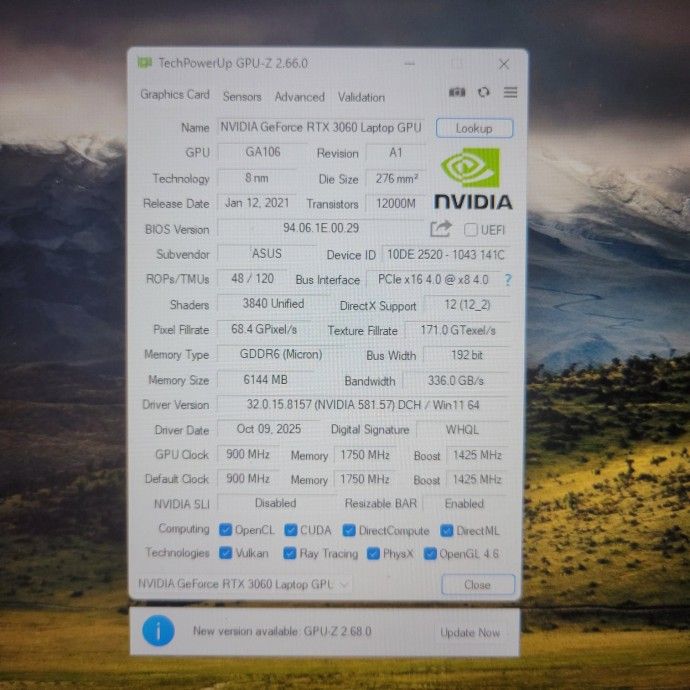Click the Subvendor value ASUS
The image size is (690, 690).
(267, 253)
